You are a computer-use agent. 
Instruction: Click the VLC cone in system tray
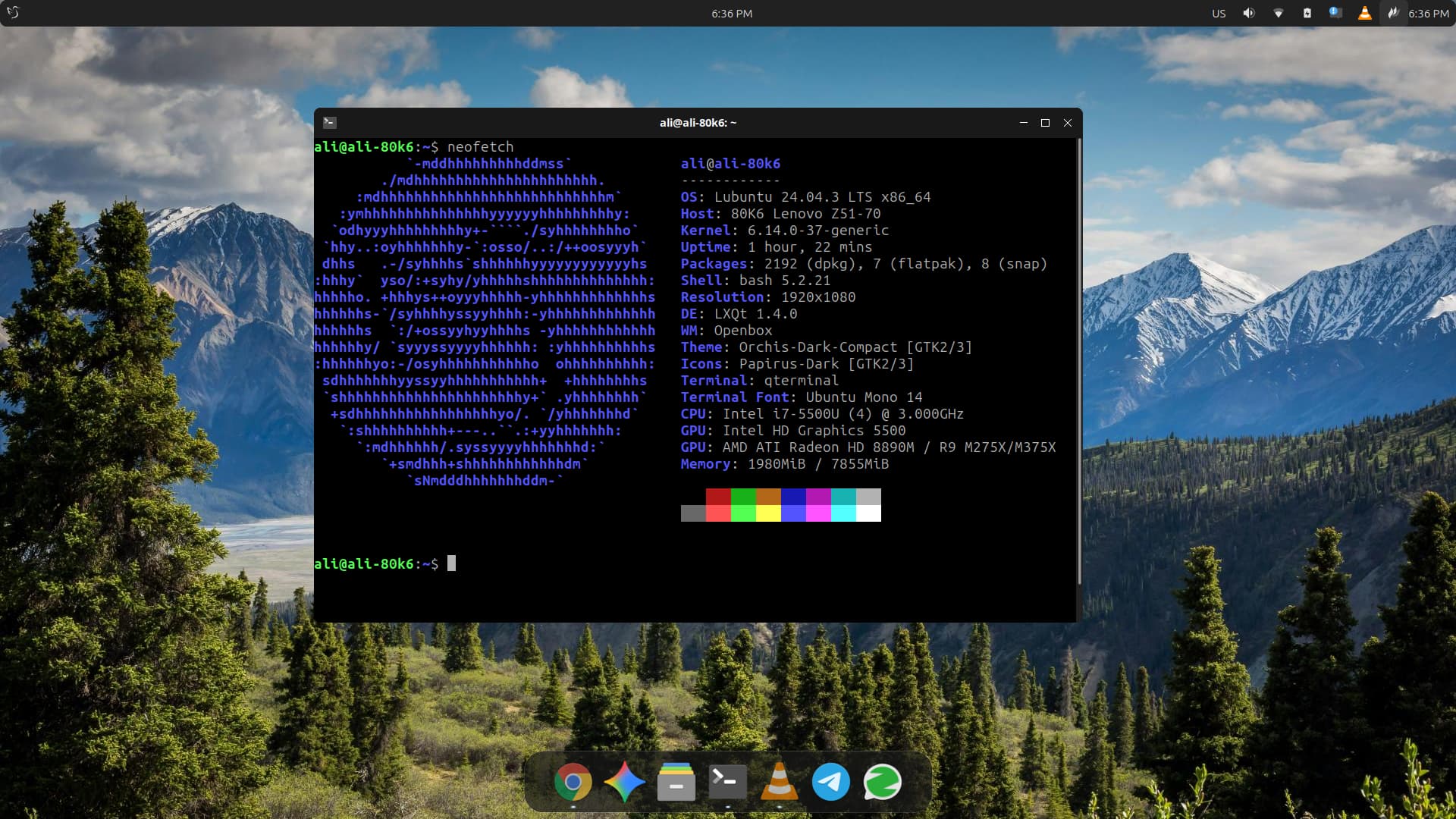click(x=1364, y=13)
